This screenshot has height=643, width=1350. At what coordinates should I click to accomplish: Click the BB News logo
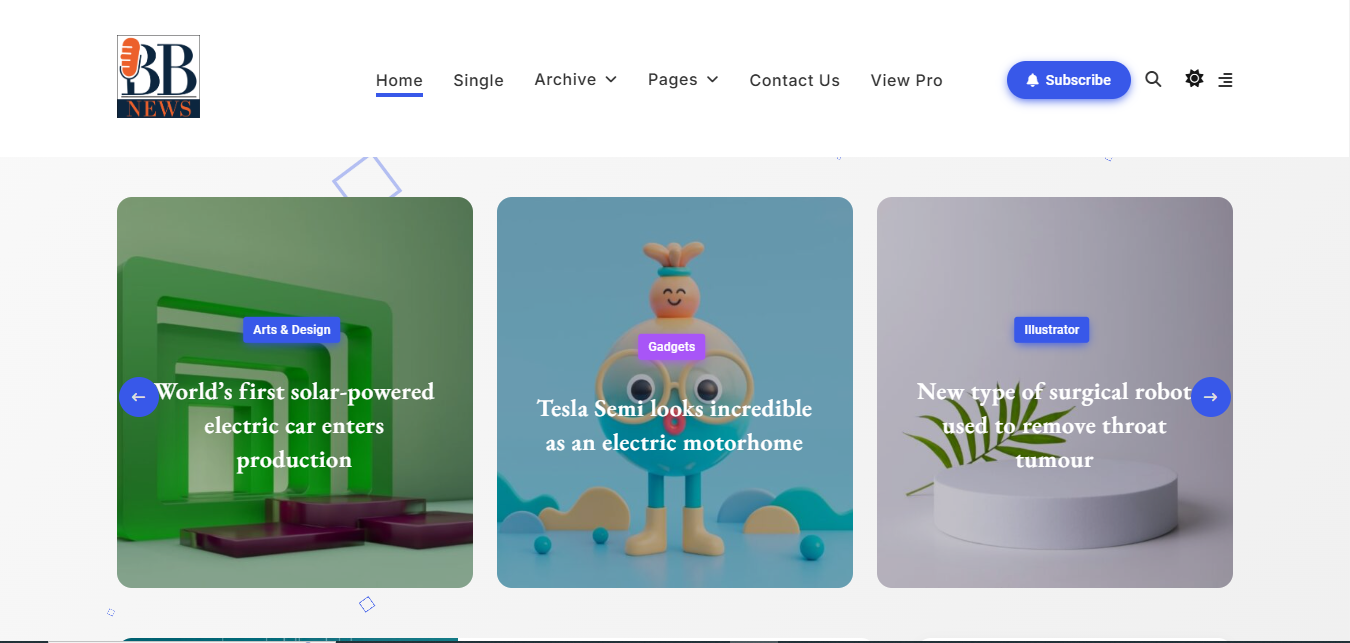pyautogui.click(x=158, y=77)
